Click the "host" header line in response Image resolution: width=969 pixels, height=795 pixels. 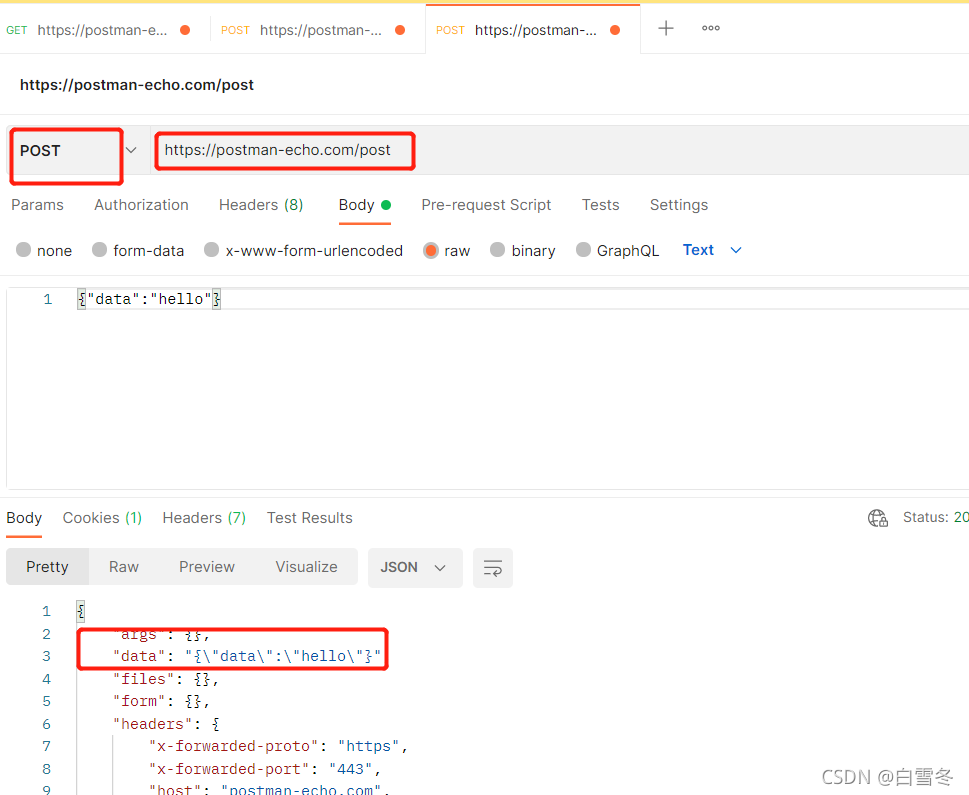tap(269, 789)
